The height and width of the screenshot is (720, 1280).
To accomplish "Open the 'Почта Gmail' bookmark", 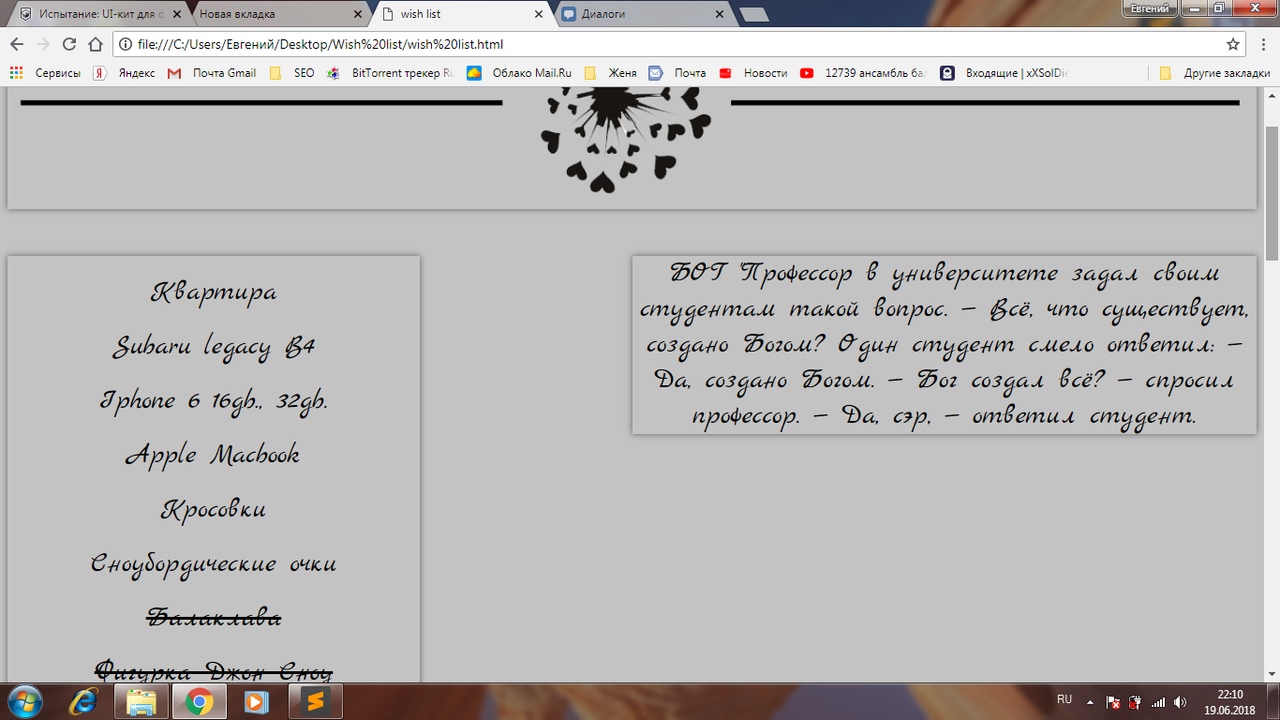I will [x=212, y=73].
